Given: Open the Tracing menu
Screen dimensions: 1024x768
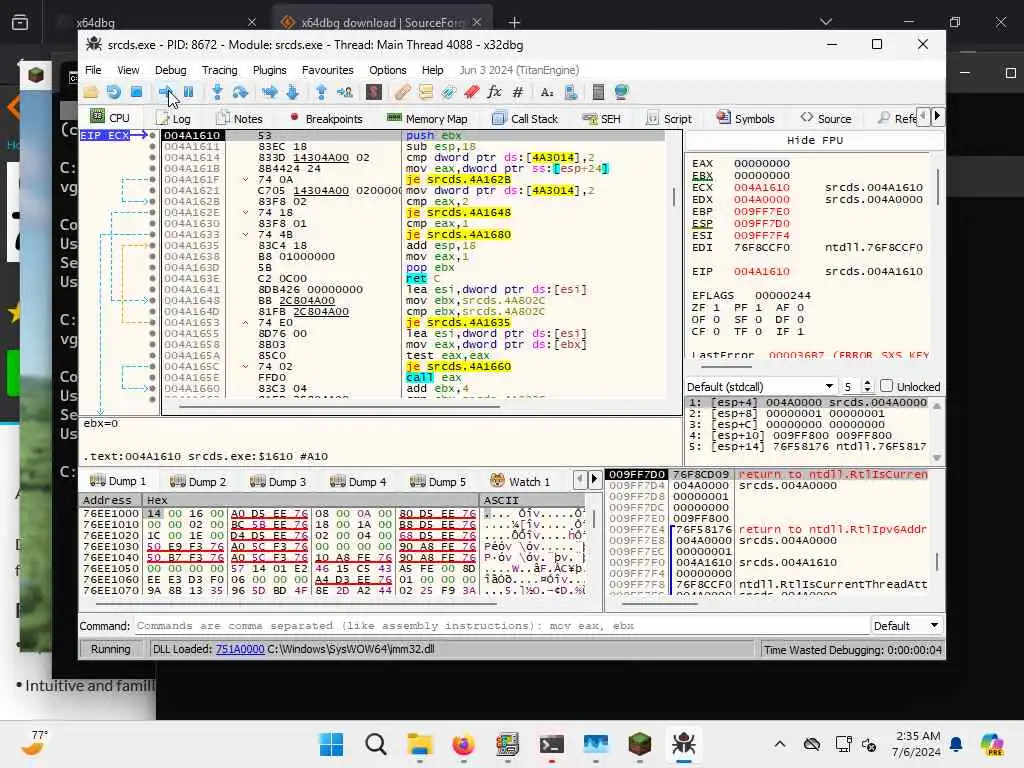Looking at the screenshot, I should pos(219,70).
